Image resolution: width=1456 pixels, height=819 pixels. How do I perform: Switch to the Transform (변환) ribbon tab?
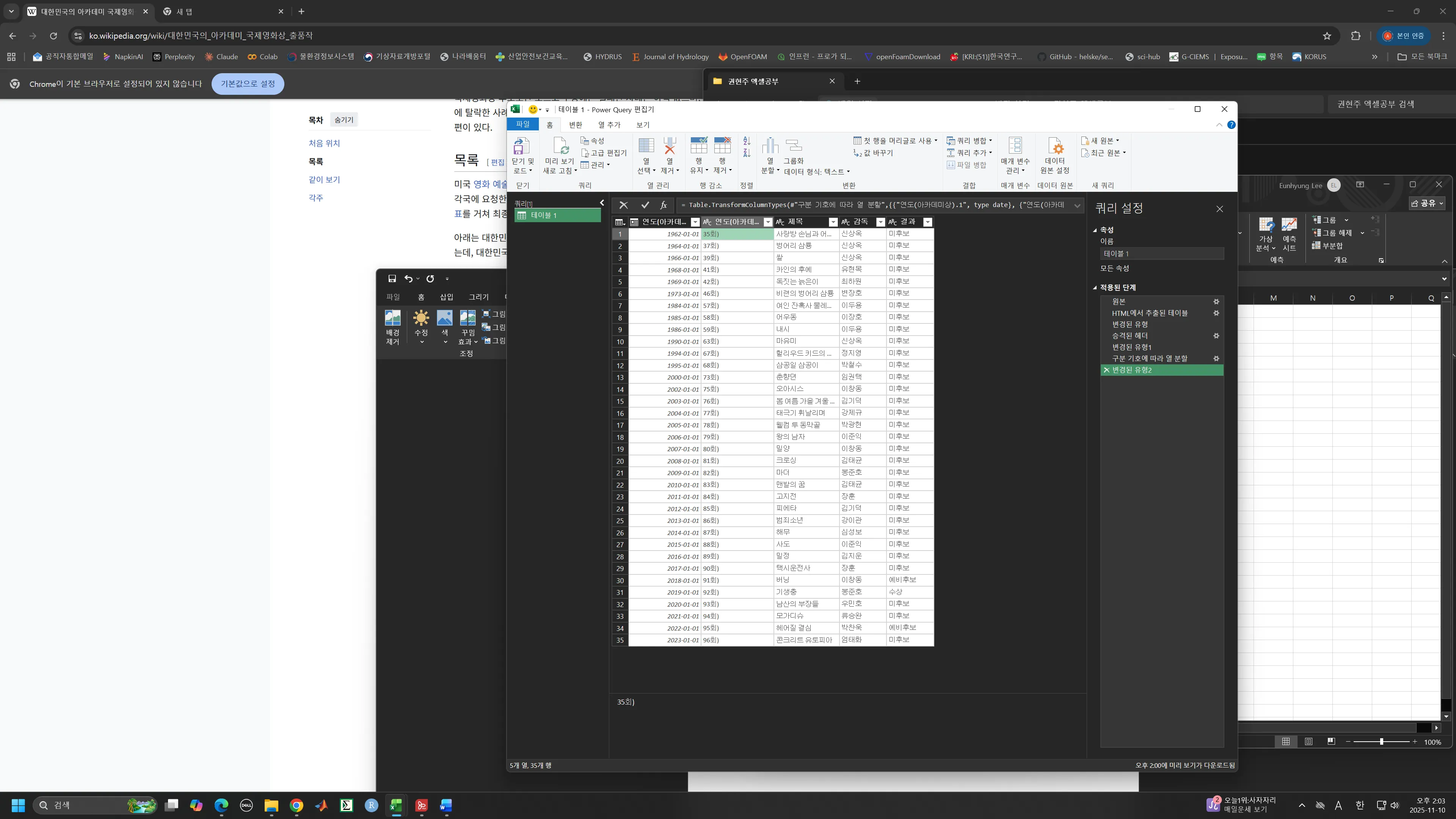click(x=576, y=125)
